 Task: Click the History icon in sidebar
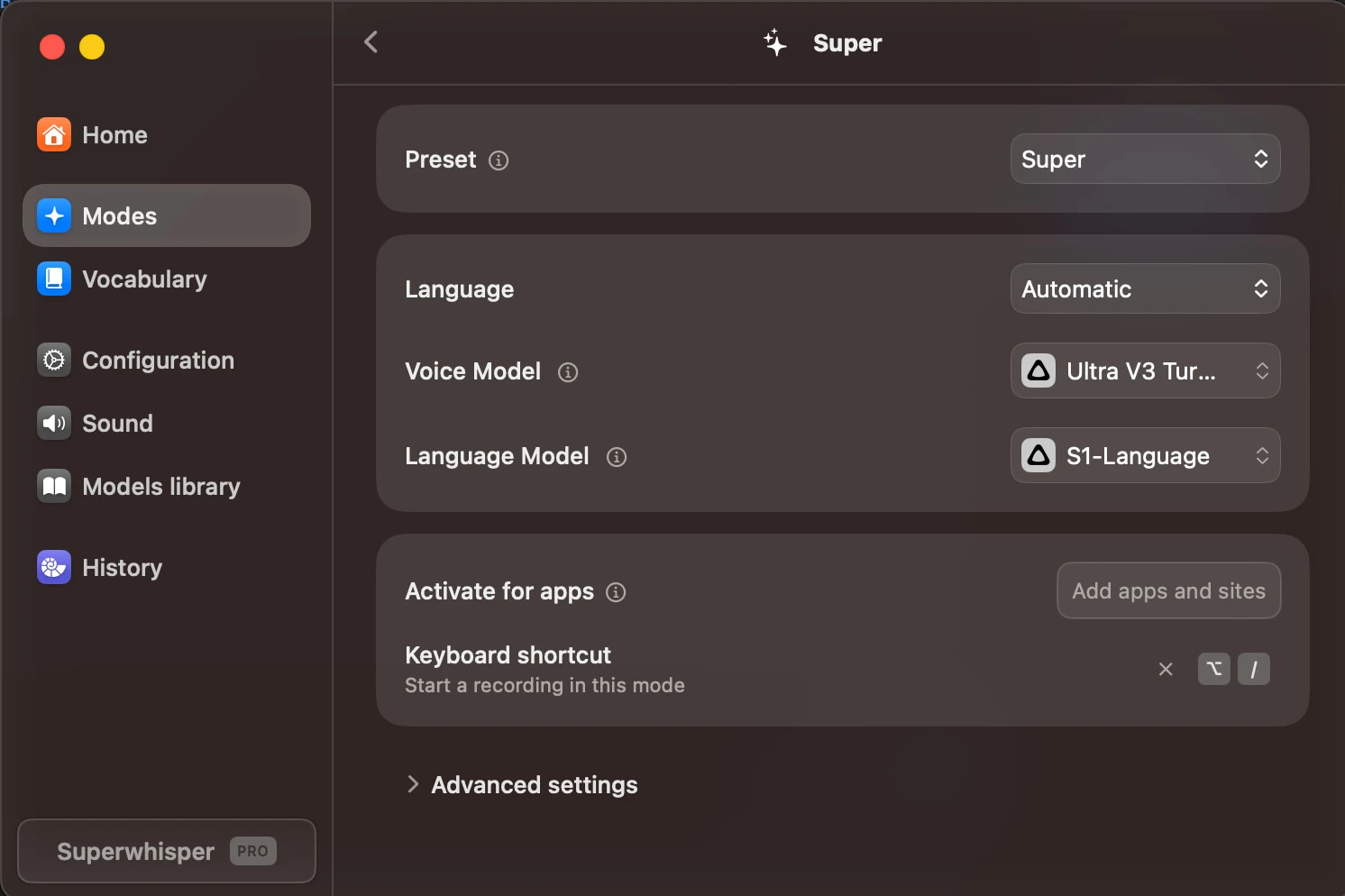54,568
